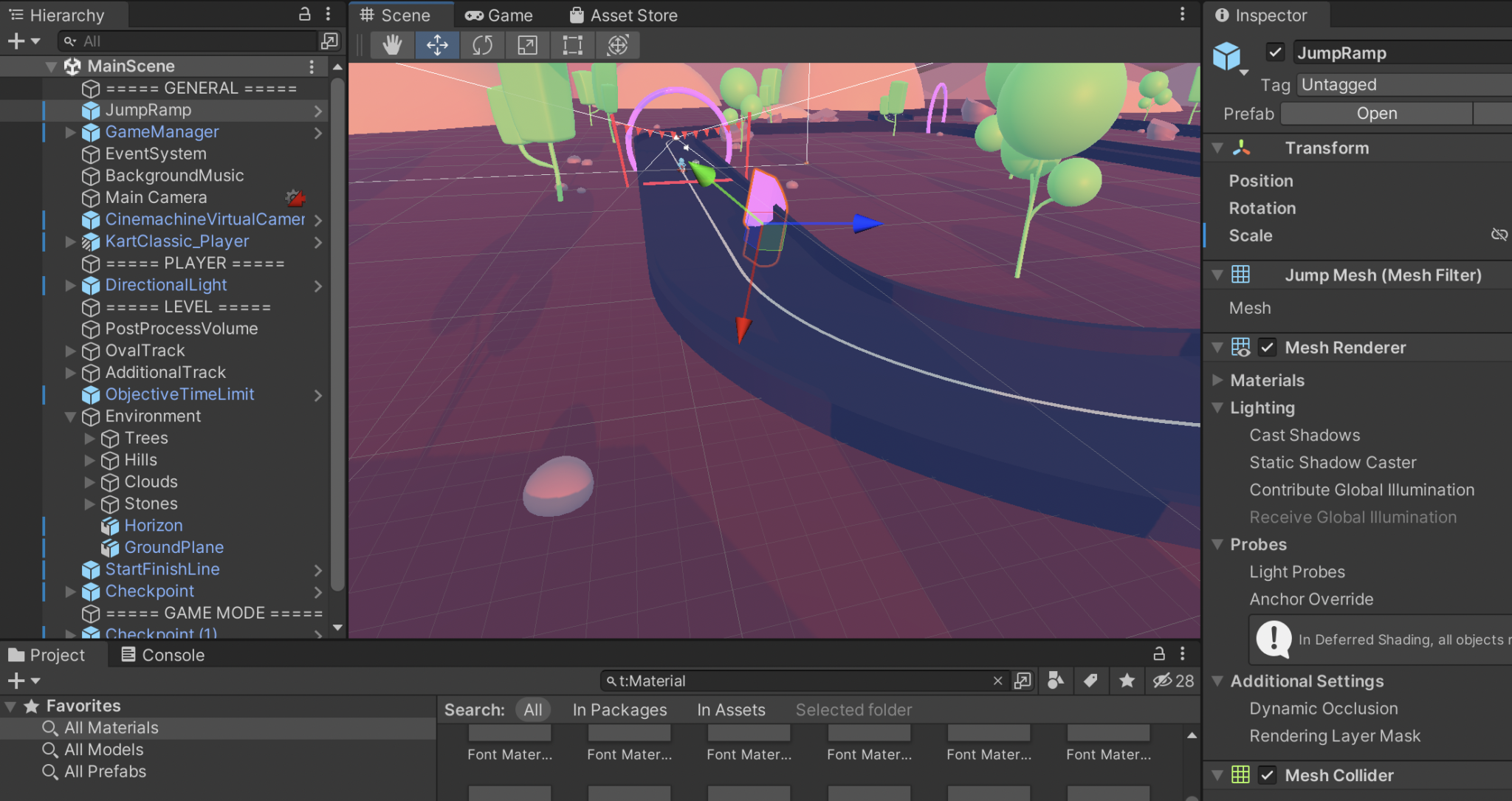
Task: Click the prefab Open button
Action: [x=1376, y=114]
